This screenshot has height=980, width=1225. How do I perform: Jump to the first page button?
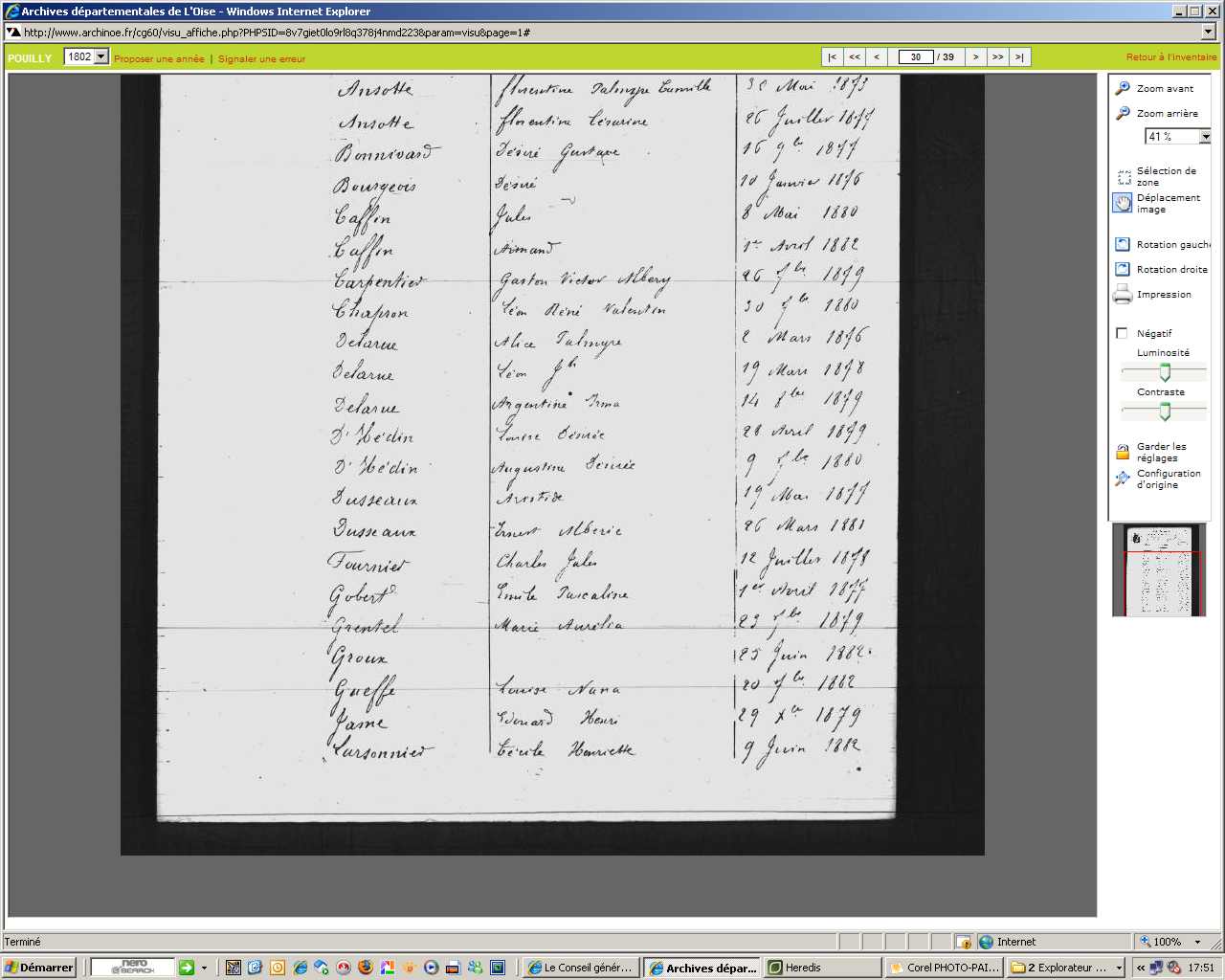click(x=832, y=57)
